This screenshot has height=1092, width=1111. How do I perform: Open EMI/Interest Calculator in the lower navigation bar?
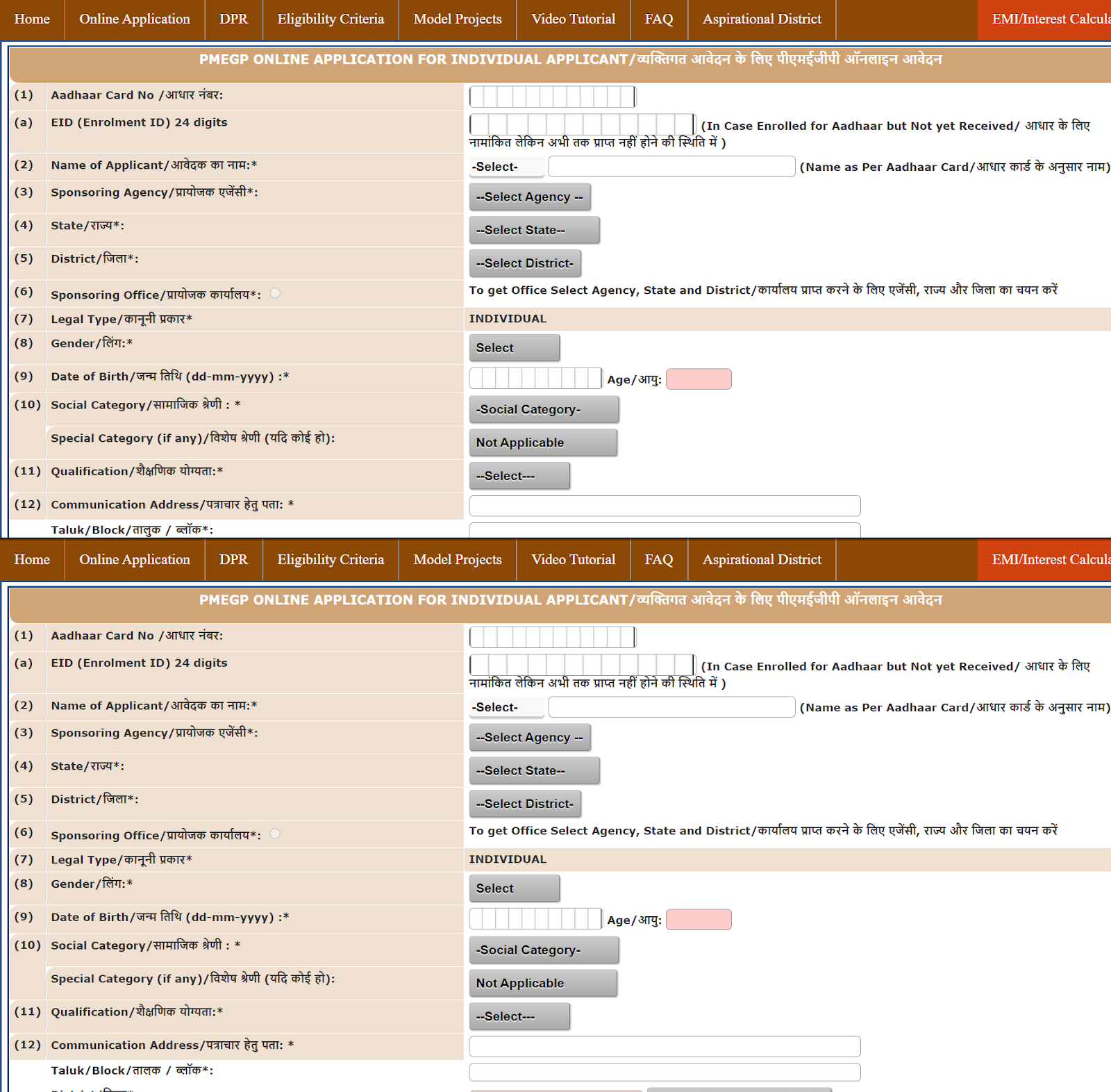pyautogui.click(x=1044, y=560)
